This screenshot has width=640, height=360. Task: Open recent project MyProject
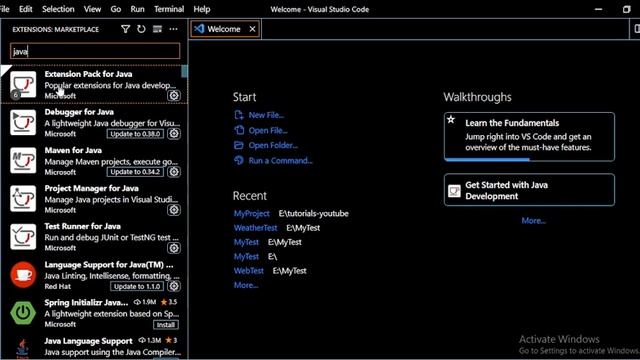coord(251,213)
